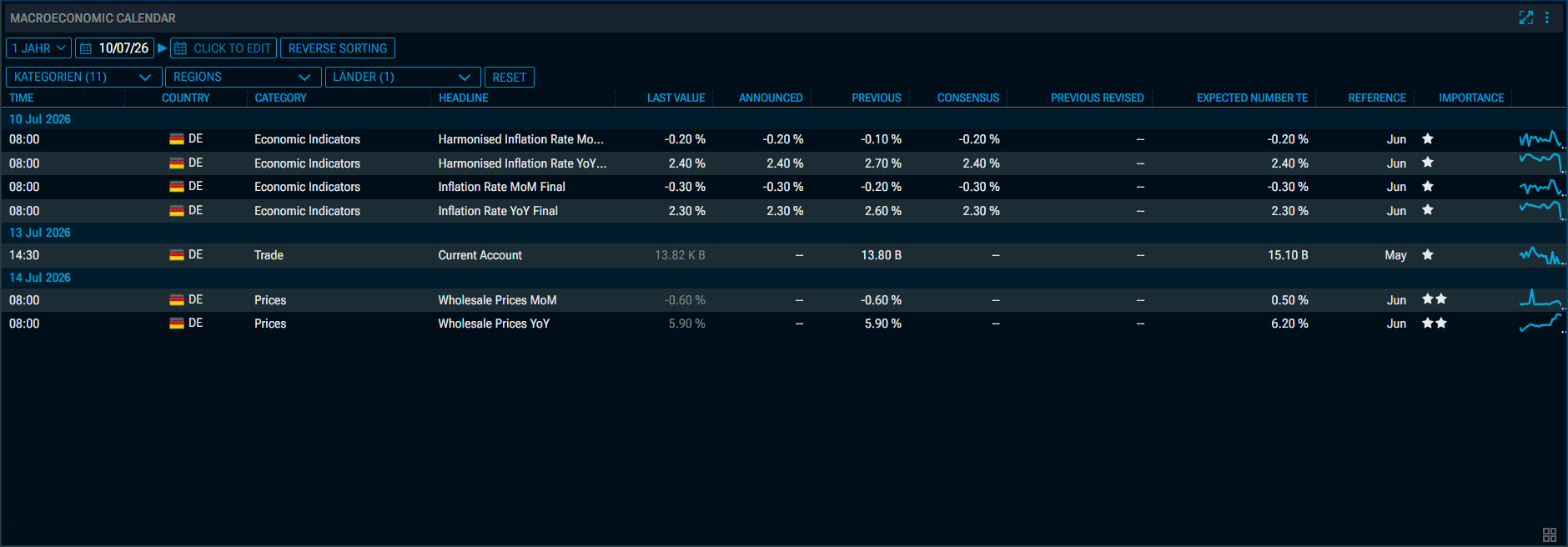Open sparkline chart for Harmonised Inflation Rate MoM
Viewport: 1568px width, 547px height.
coord(1540,139)
